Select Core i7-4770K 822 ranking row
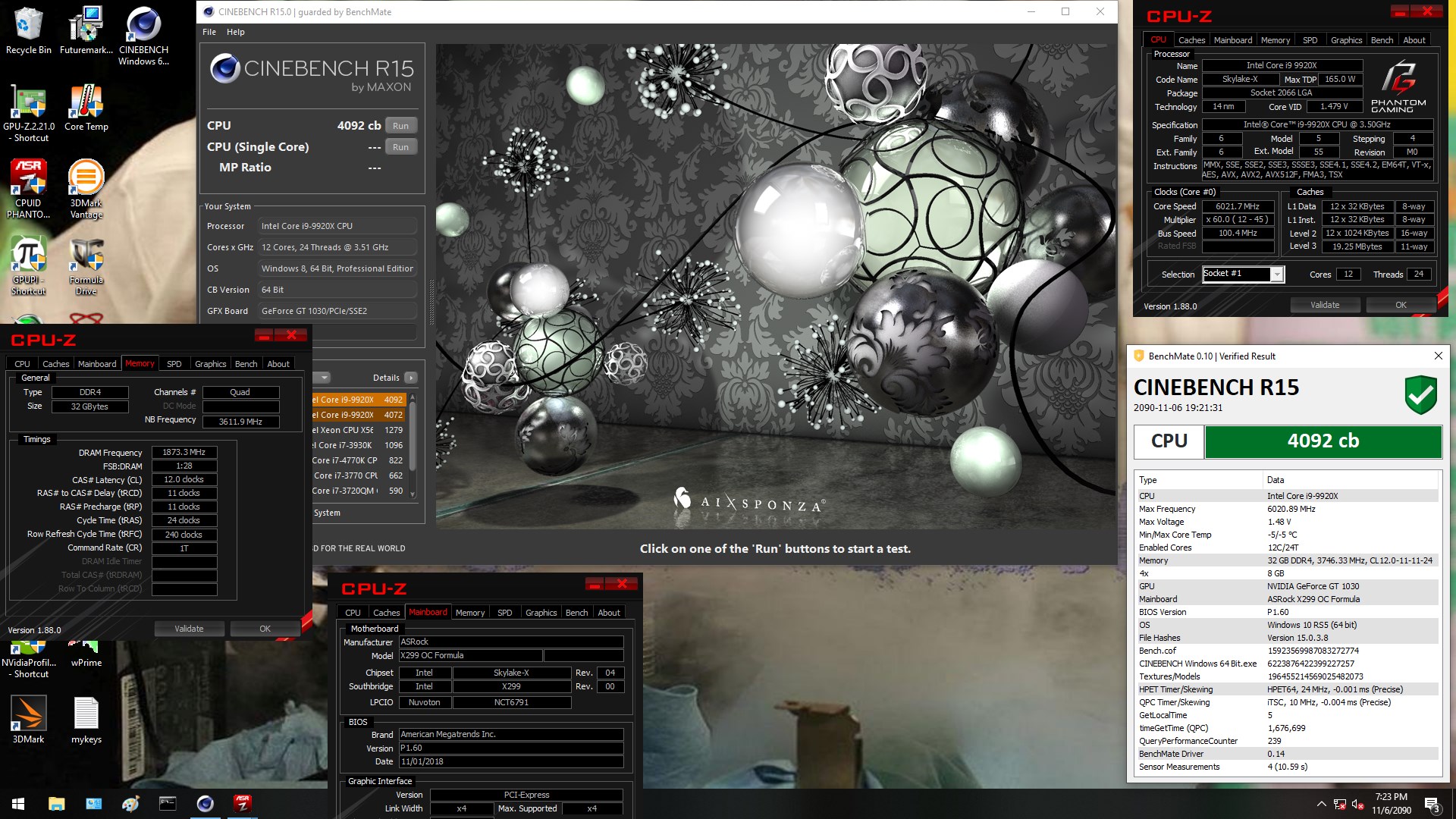 point(359,460)
